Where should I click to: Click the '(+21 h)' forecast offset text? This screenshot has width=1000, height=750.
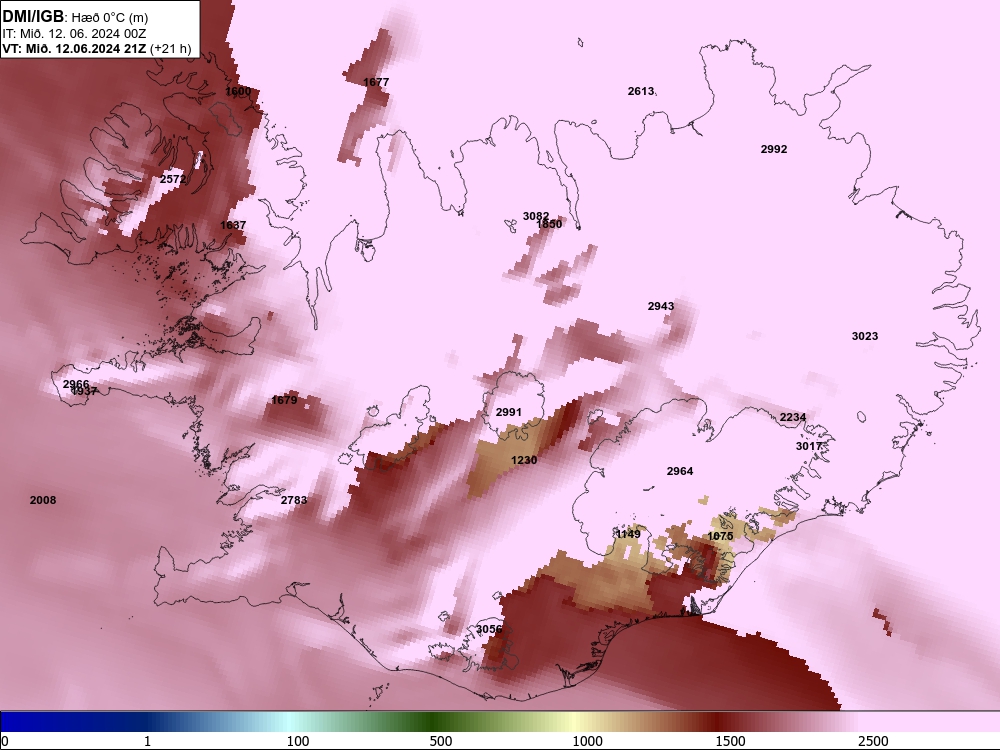(170, 48)
